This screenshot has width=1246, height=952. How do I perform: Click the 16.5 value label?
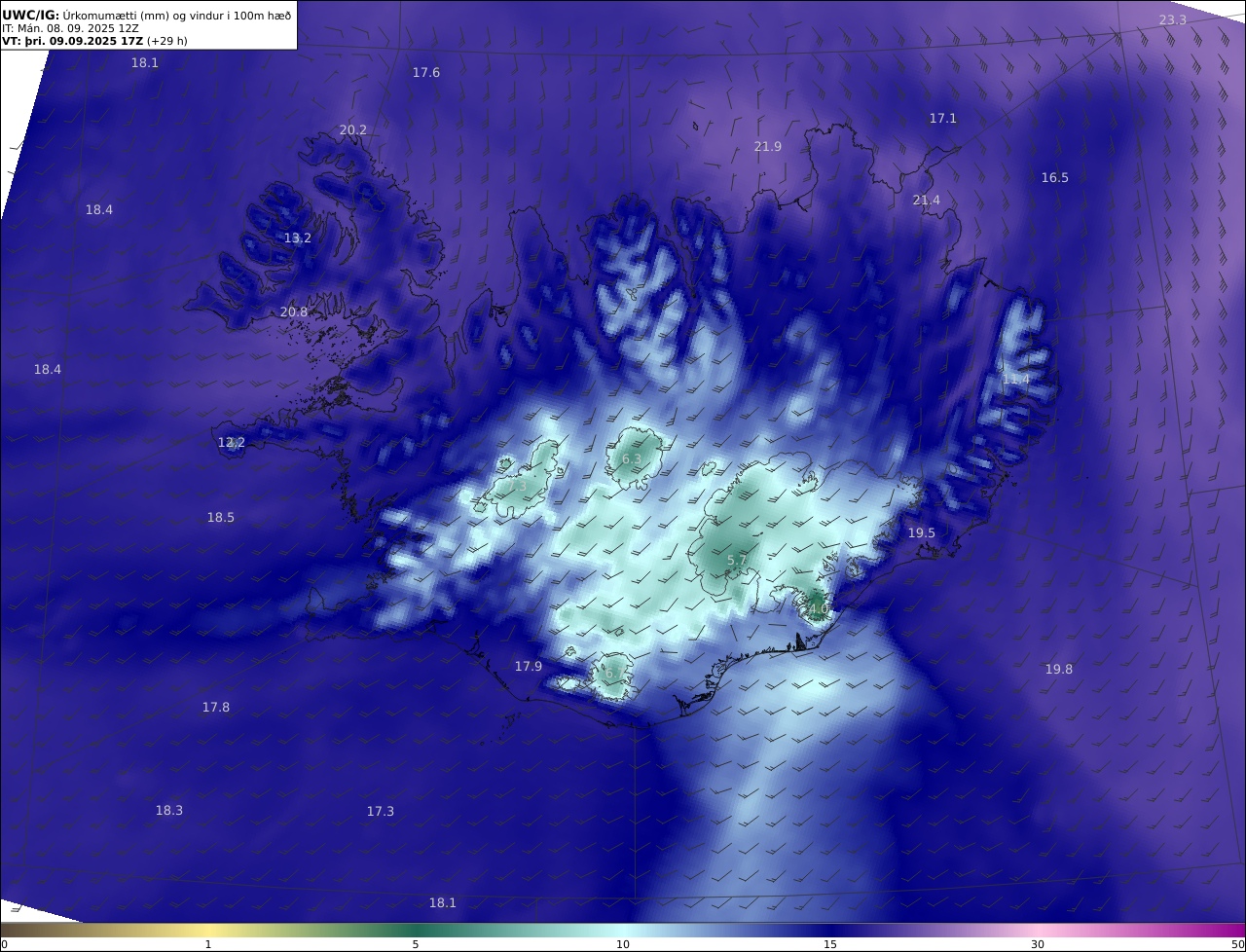click(1055, 178)
